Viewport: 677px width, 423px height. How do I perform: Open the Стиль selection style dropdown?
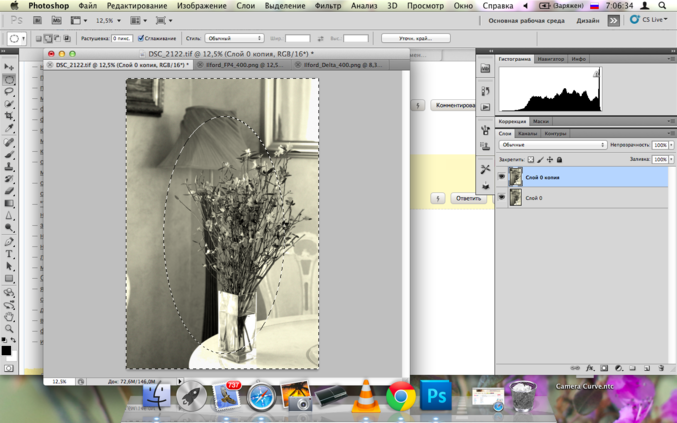(x=235, y=38)
